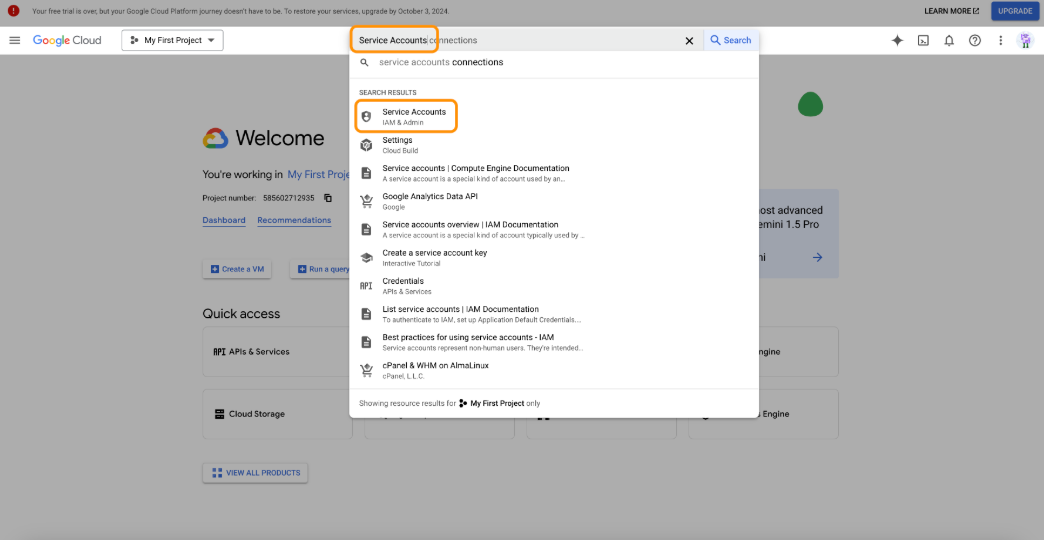This screenshot has width=1044, height=540.
Task: Activate Cloud Shell terminal icon
Action: (923, 41)
